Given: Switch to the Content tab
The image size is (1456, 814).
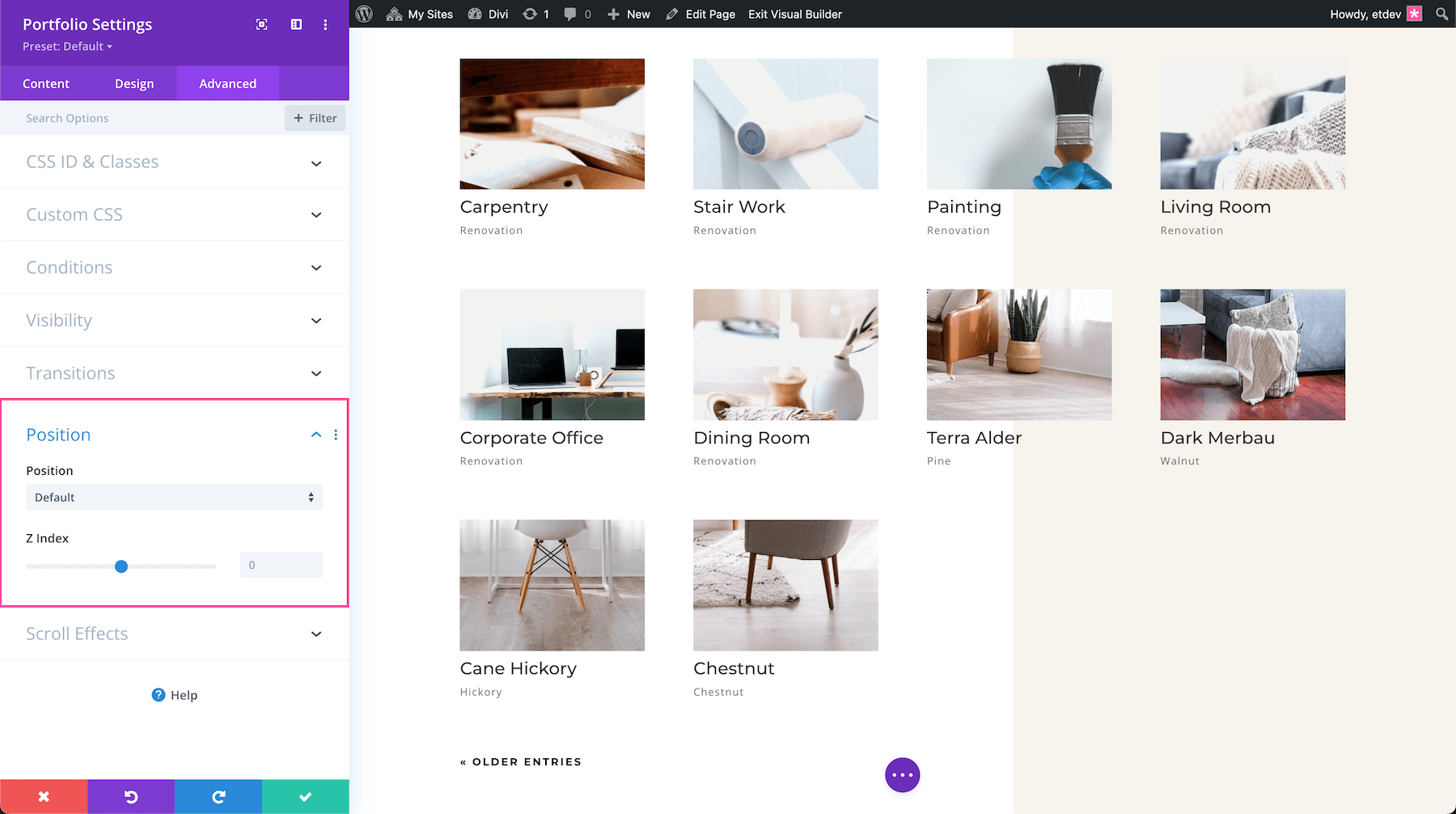Looking at the screenshot, I should 46,83.
